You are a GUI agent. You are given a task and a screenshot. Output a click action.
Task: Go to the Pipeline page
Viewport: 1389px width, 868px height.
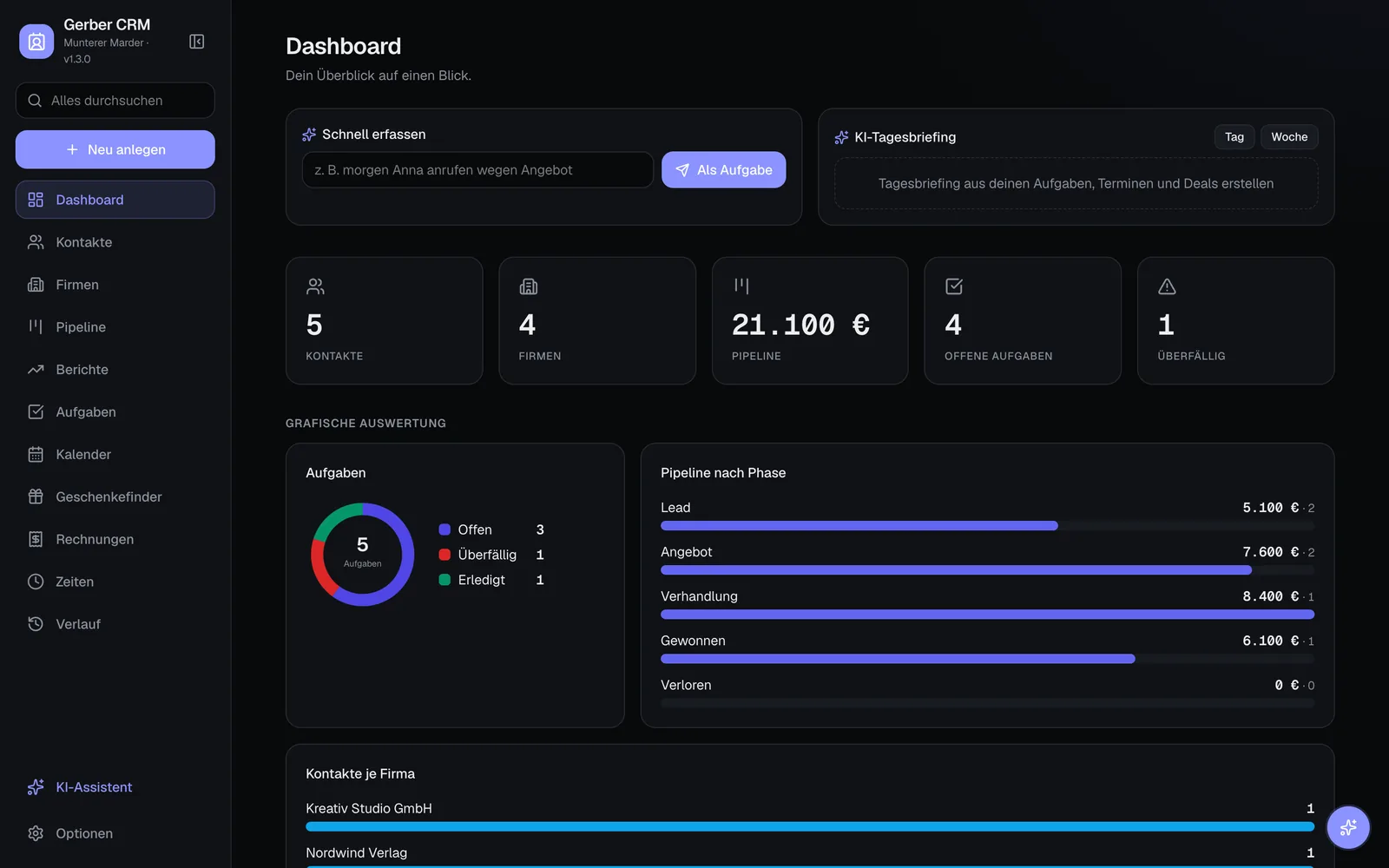pyautogui.click(x=115, y=327)
